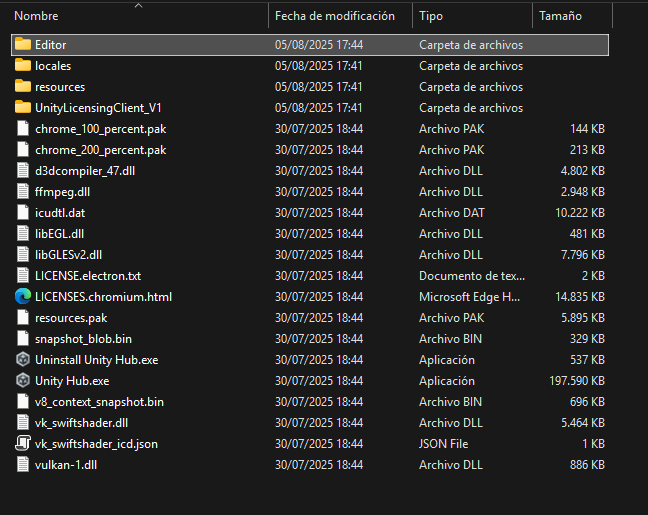
Task: Click the Editor date 05/08/2025 17:44
Action: pyautogui.click(x=319, y=44)
